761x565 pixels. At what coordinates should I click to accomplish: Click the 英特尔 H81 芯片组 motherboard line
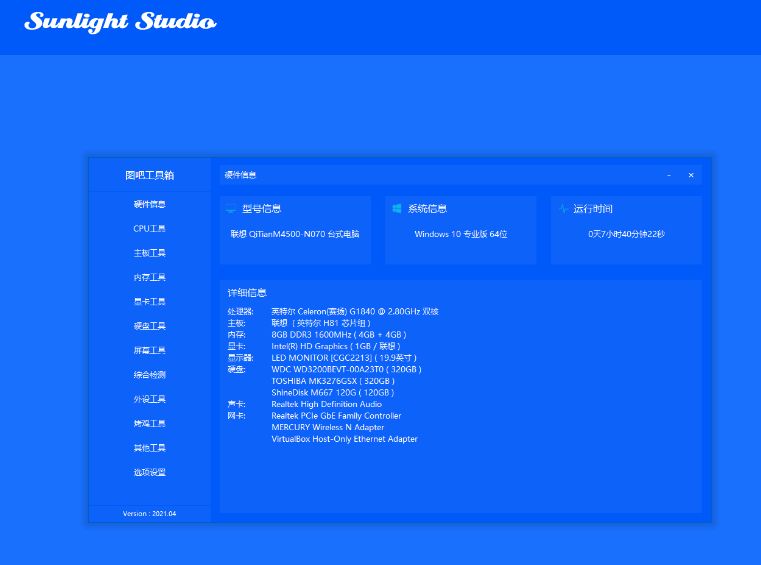point(321,323)
